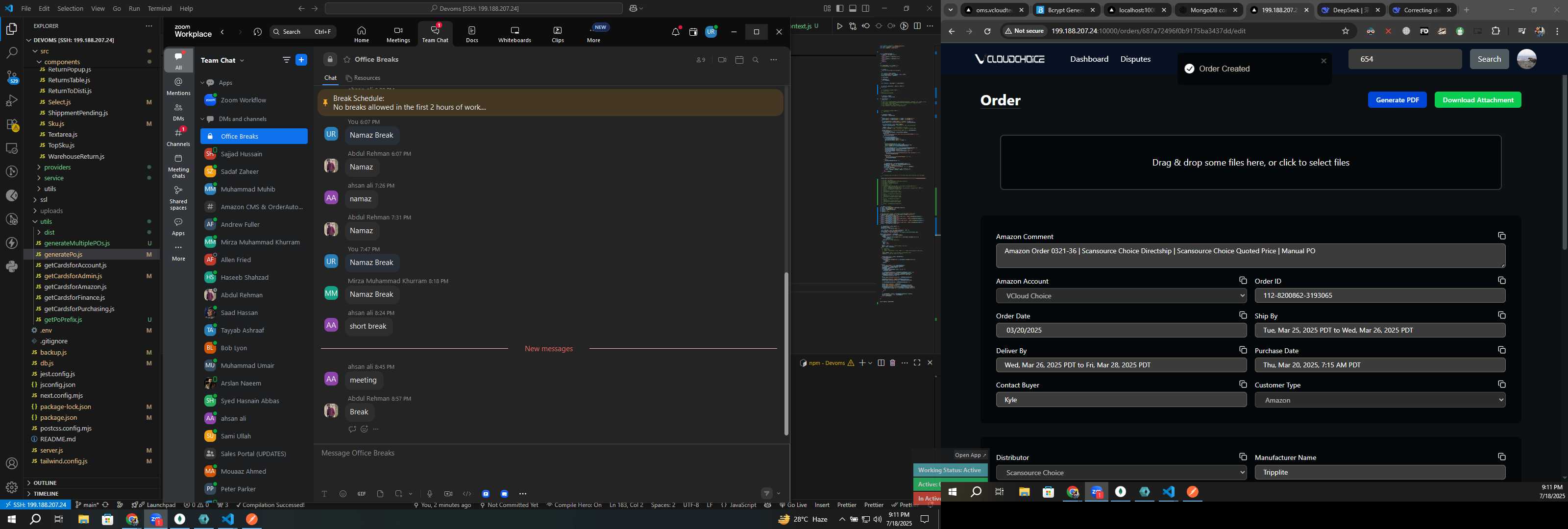Attach a file to the message

380,494
